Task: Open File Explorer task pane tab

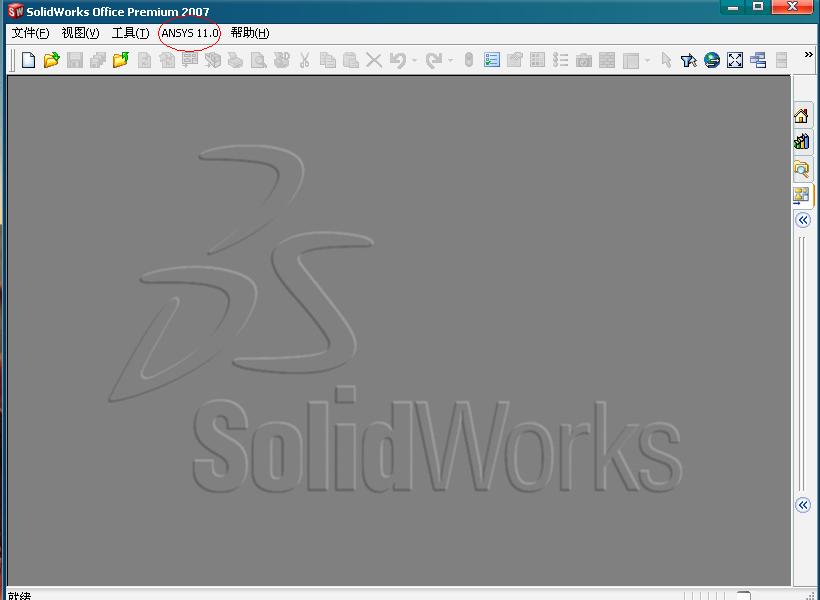Action: pyautogui.click(x=802, y=168)
